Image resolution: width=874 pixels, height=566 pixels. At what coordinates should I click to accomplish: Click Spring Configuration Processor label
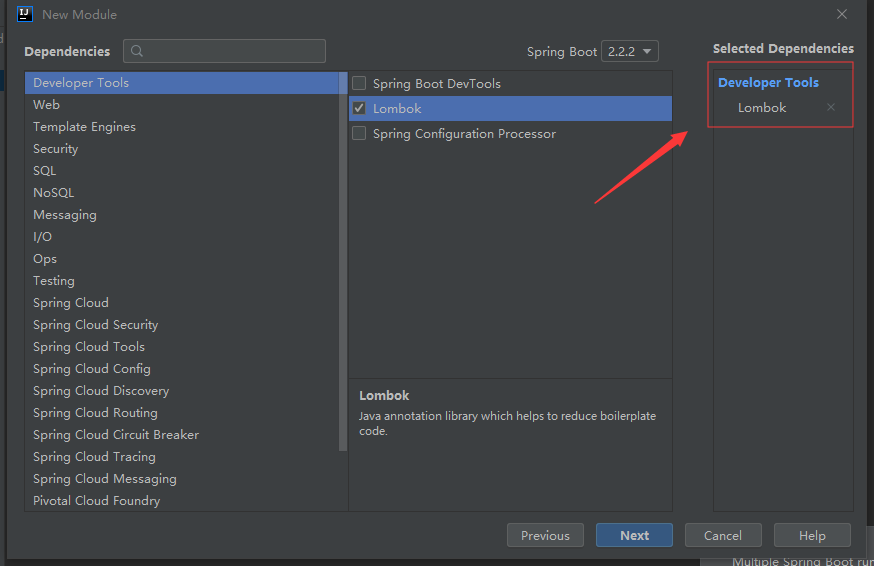(x=464, y=134)
